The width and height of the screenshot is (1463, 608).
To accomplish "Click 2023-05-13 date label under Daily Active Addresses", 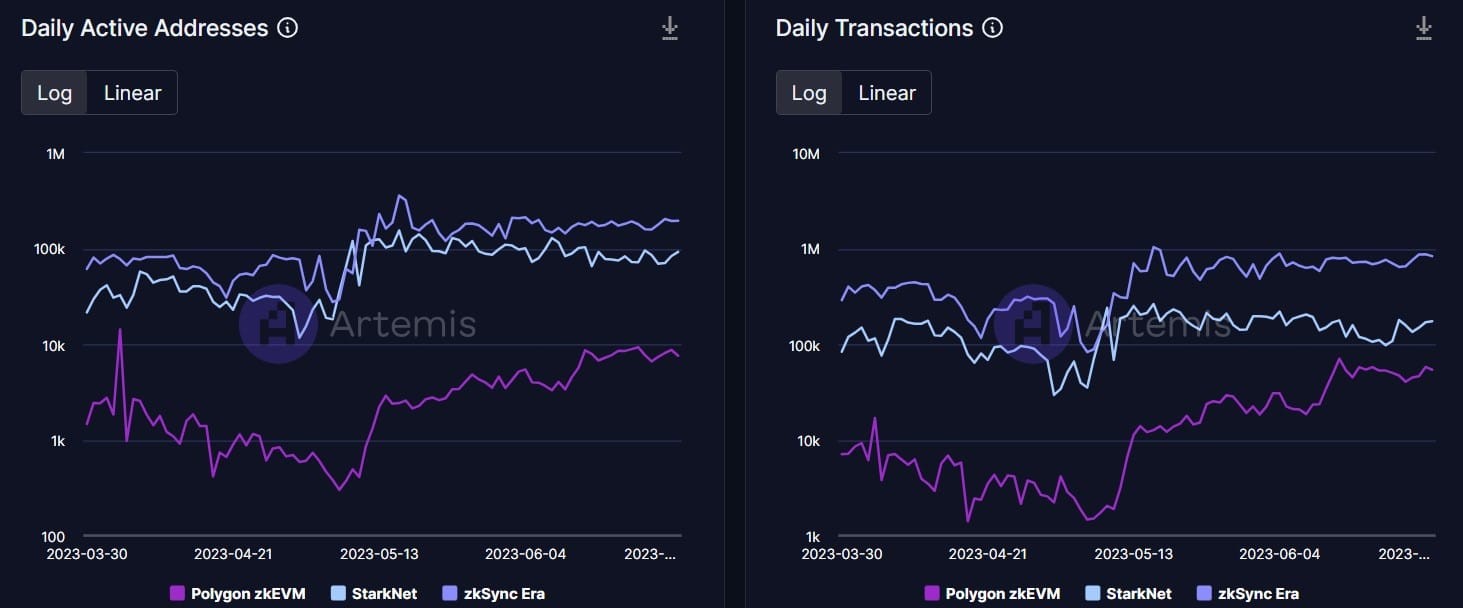I will pos(380,554).
